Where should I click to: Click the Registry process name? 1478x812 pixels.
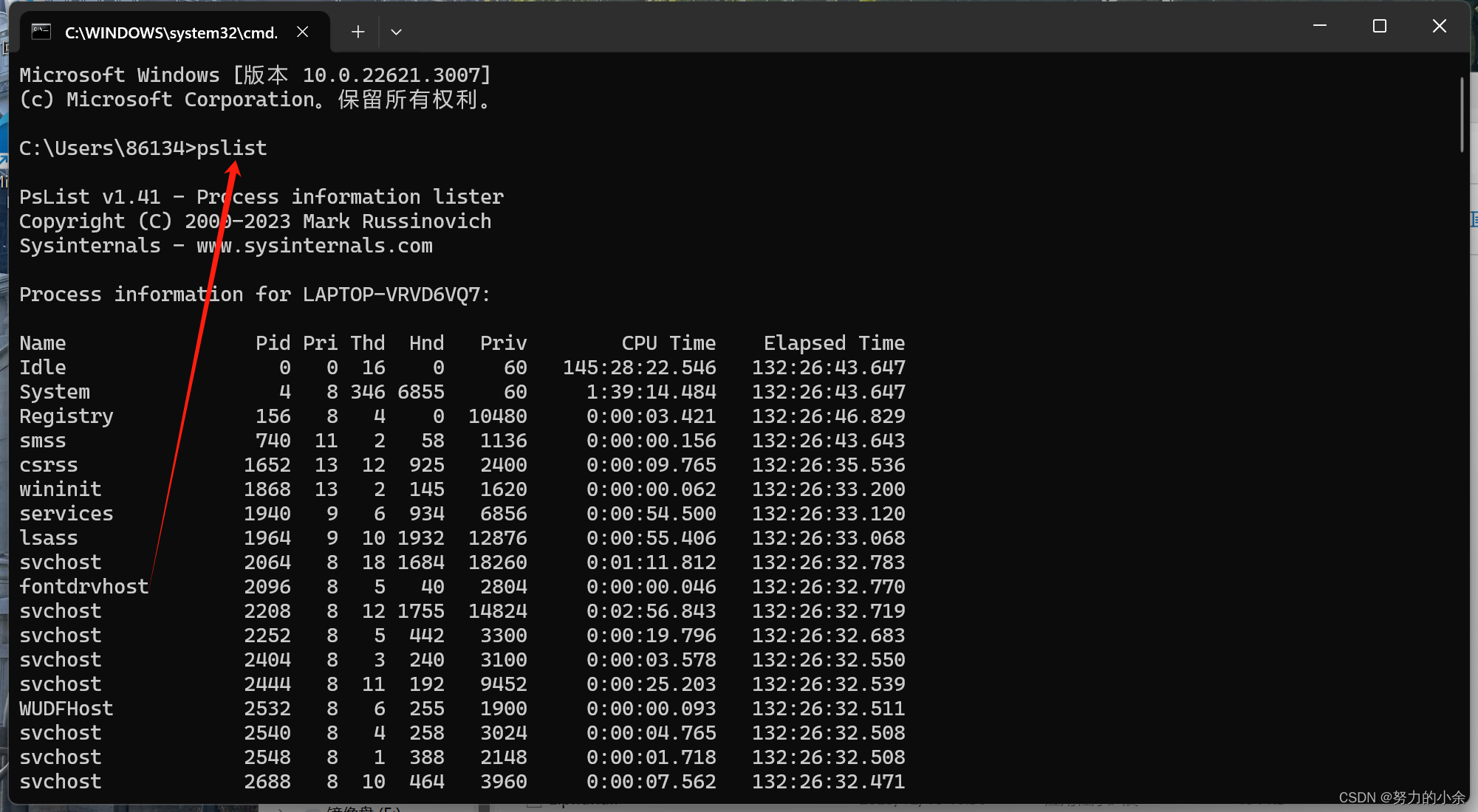point(66,416)
